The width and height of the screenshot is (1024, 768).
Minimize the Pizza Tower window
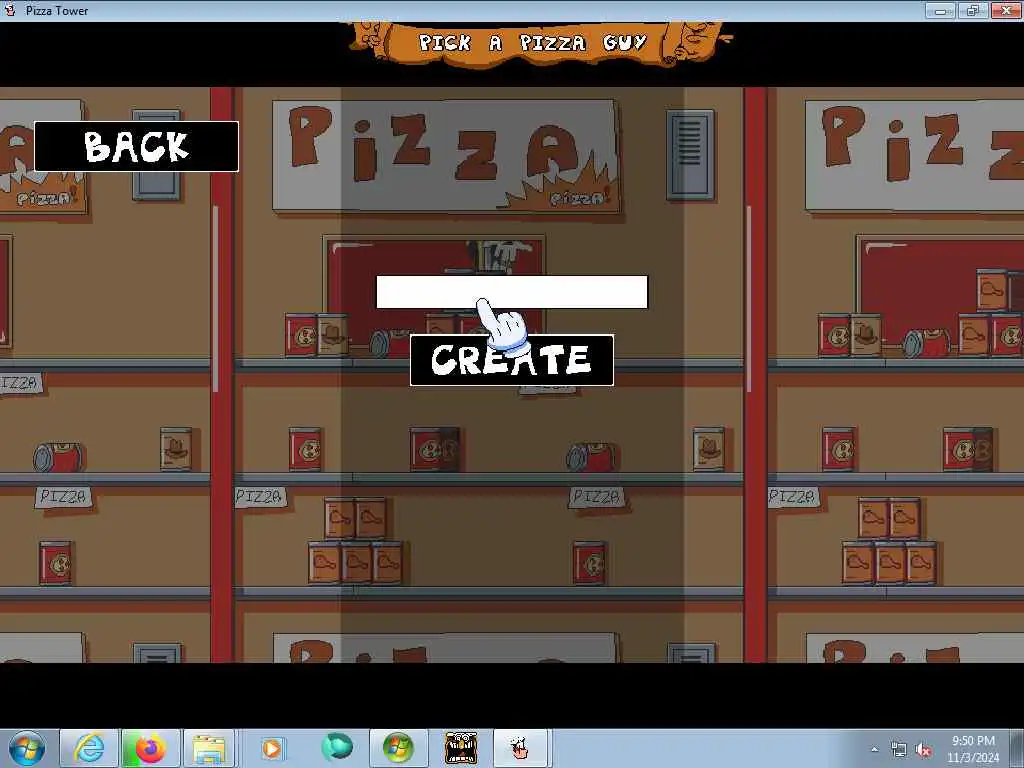tap(941, 10)
